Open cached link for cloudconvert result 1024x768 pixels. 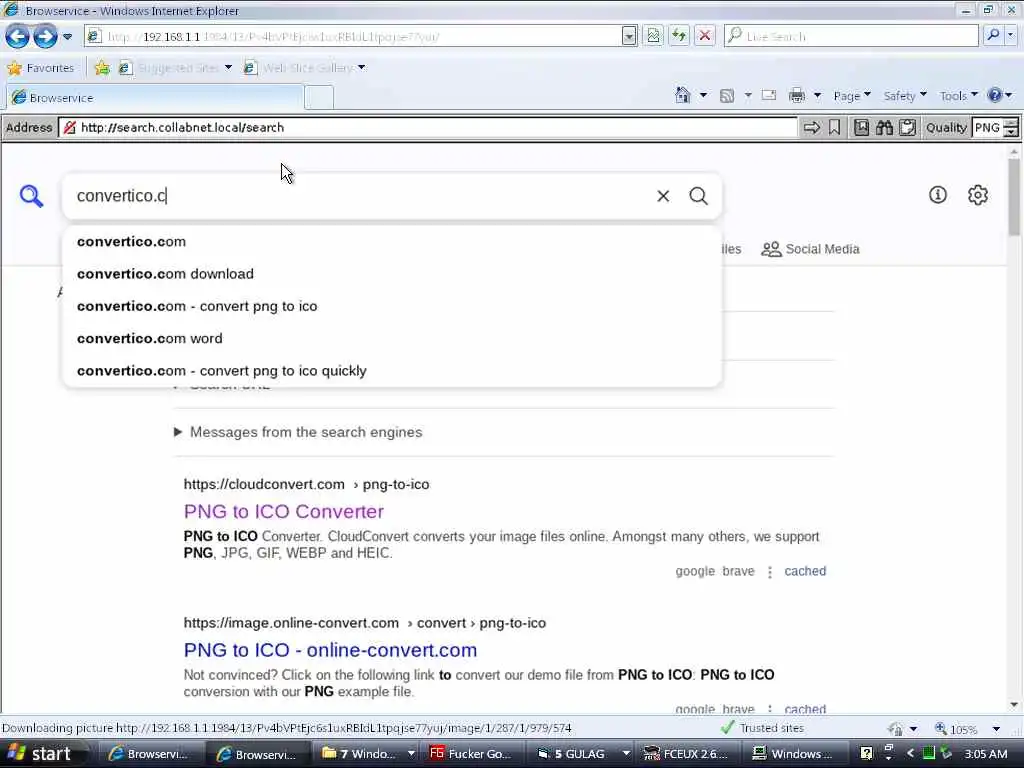point(805,571)
